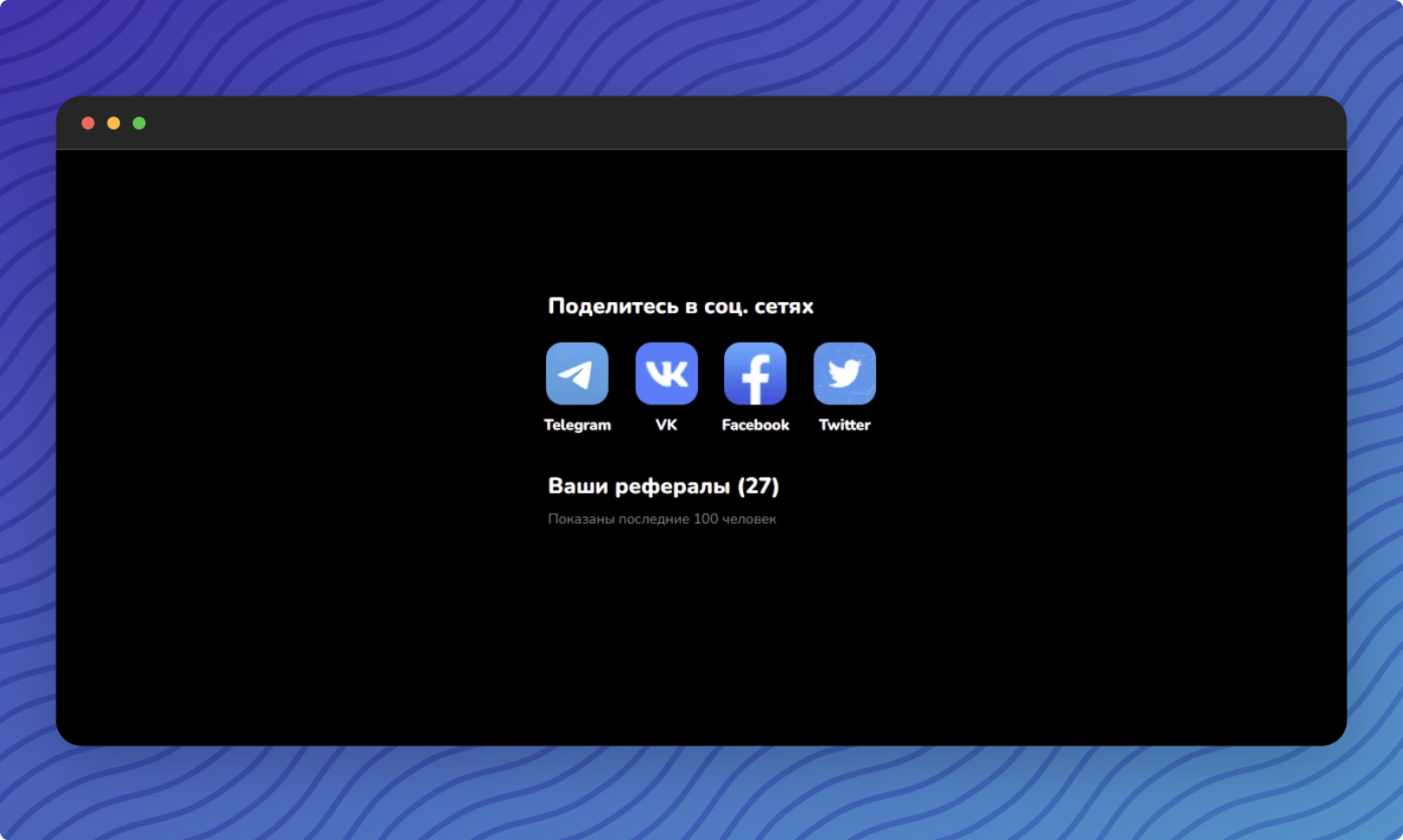Minimize the window with the yellow button
The width and height of the screenshot is (1403, 840).
coord(114,123)
